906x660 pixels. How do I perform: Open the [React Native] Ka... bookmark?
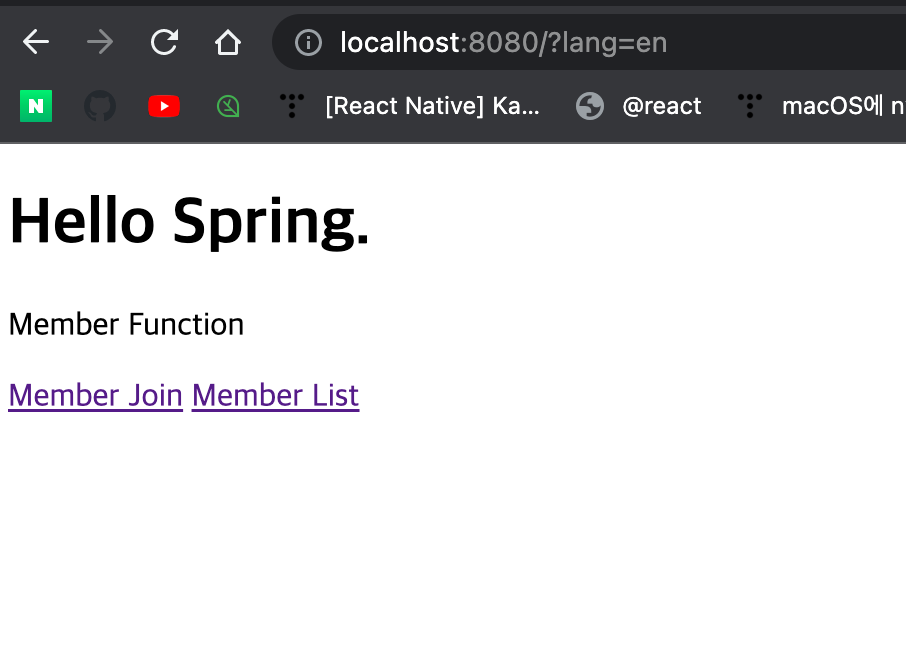point(410,106)
